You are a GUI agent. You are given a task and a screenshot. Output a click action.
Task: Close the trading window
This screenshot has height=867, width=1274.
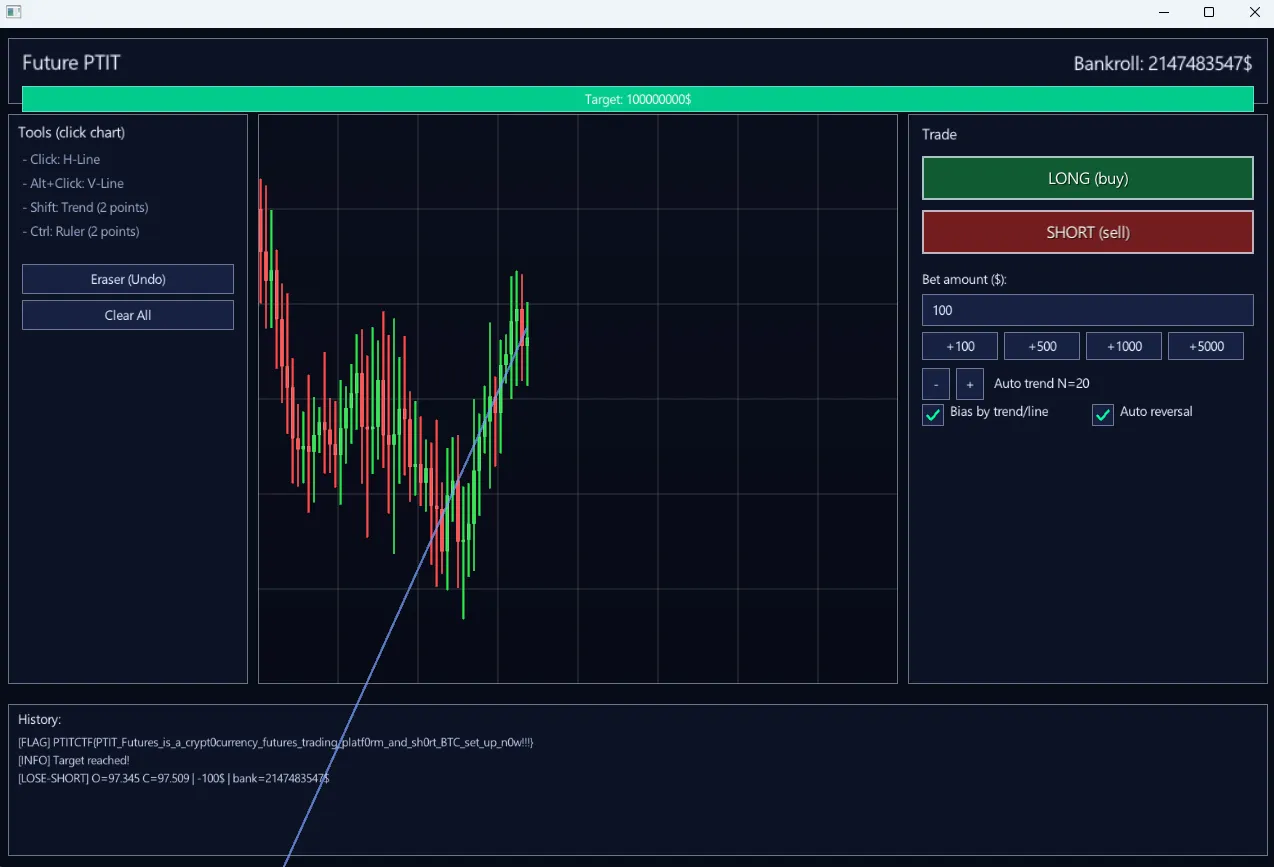coord(1255,13)
